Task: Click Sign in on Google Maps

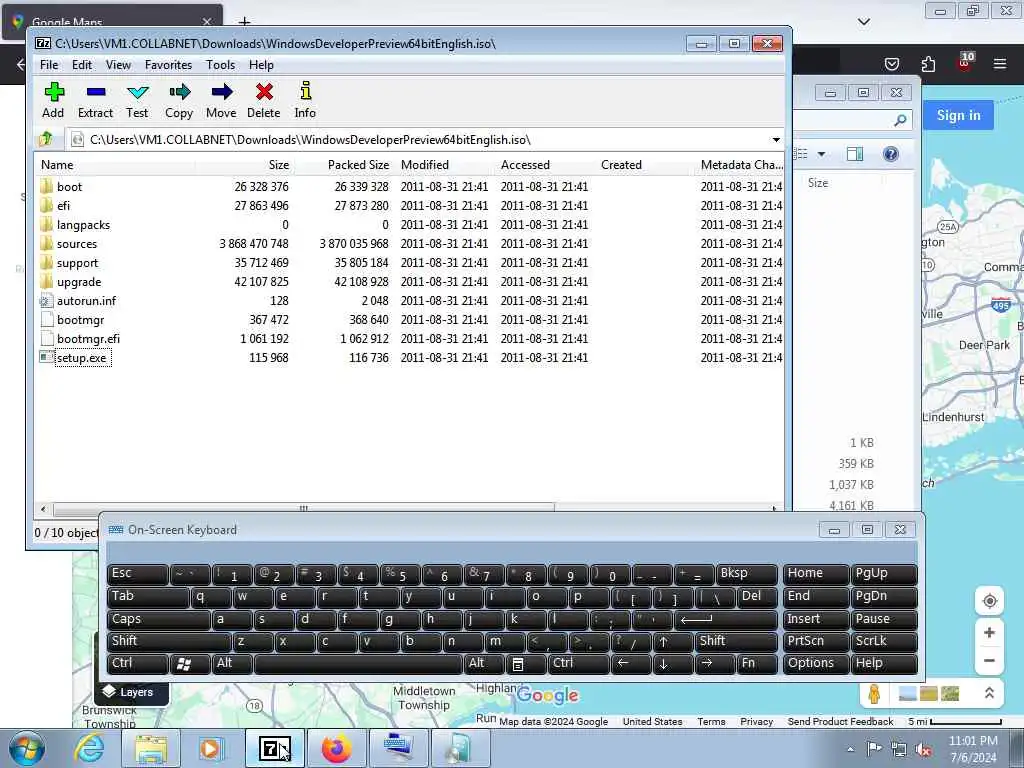Action: (x=958, y=116)
